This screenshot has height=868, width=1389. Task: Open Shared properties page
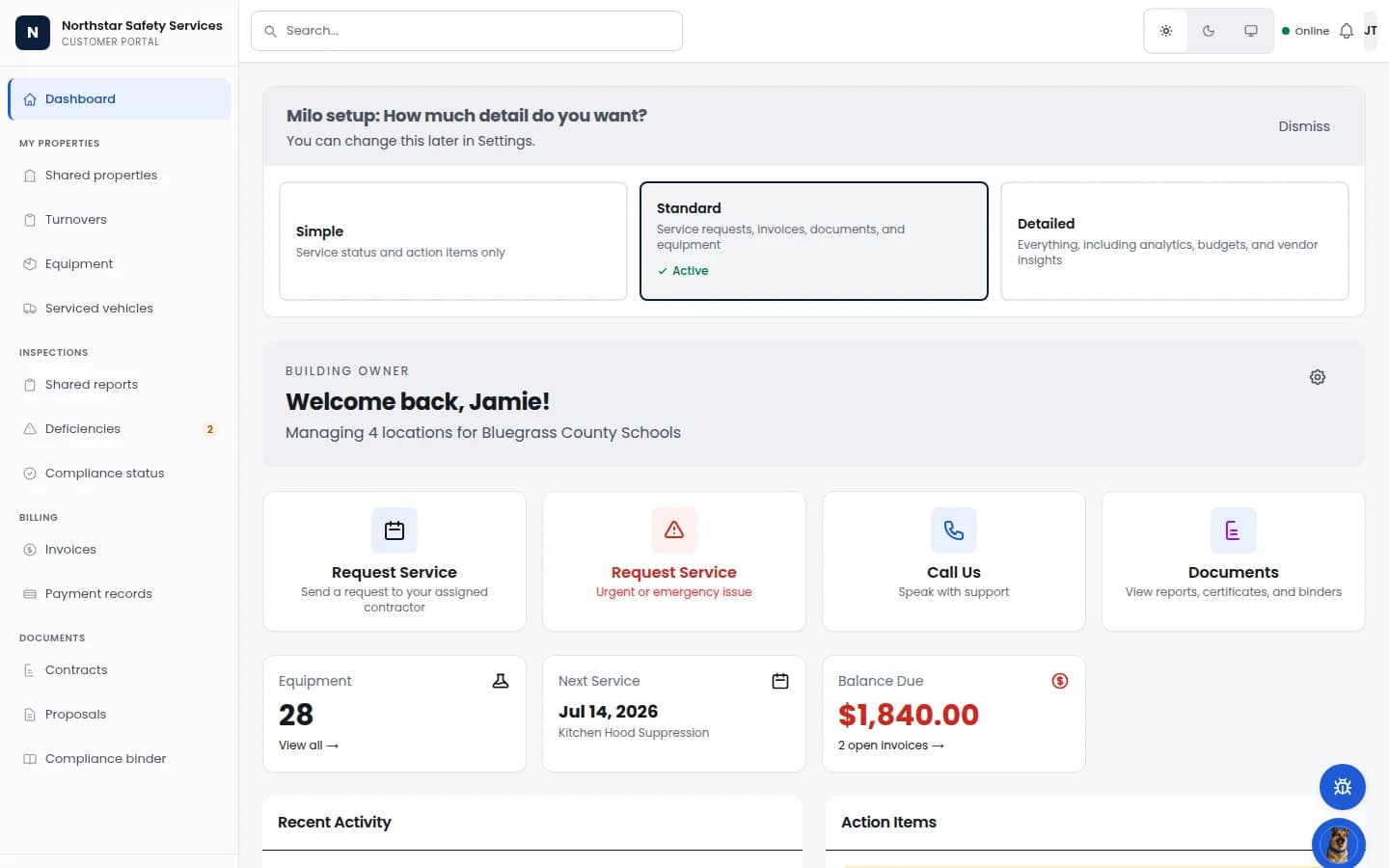(119, 176)
